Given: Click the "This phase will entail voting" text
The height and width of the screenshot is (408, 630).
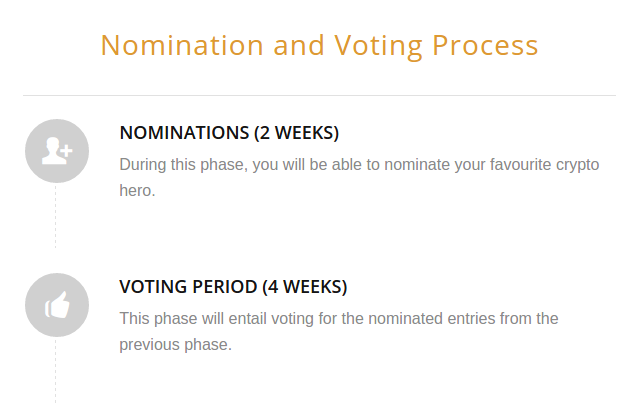Looking at the screenshot, I should coord(217,319).
